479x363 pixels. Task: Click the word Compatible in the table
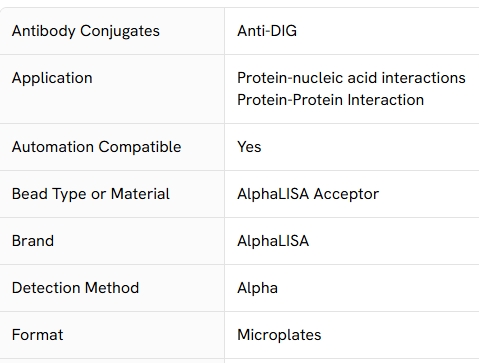tap(140, 147)
